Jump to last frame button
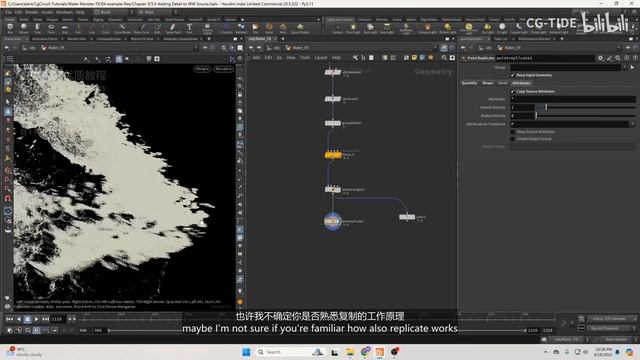This screenshot has width=640, height=360. coord(45,319)
